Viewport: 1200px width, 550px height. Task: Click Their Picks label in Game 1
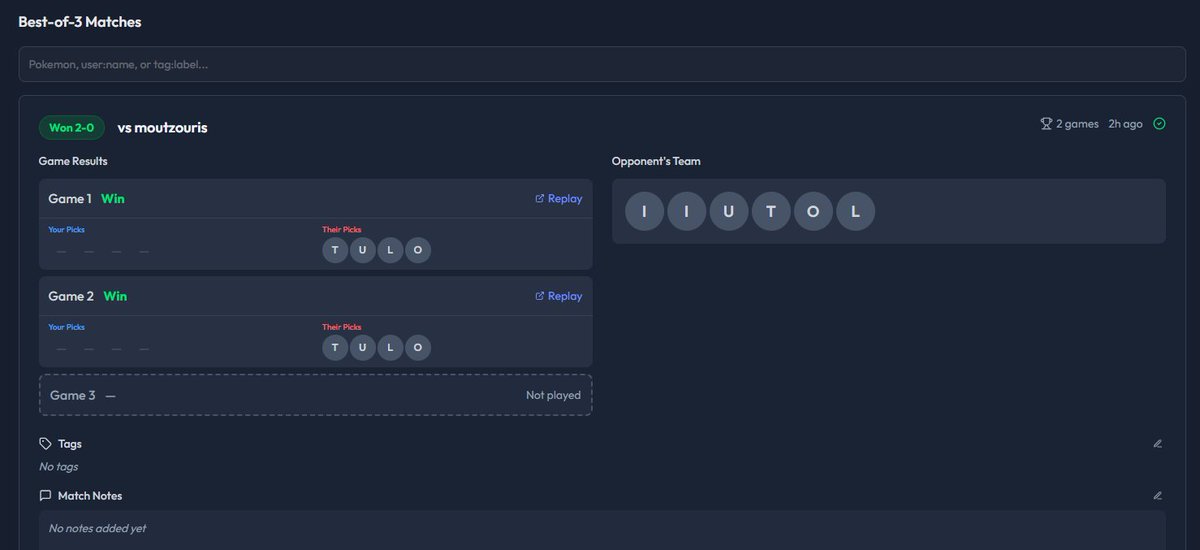click(341, 230)
